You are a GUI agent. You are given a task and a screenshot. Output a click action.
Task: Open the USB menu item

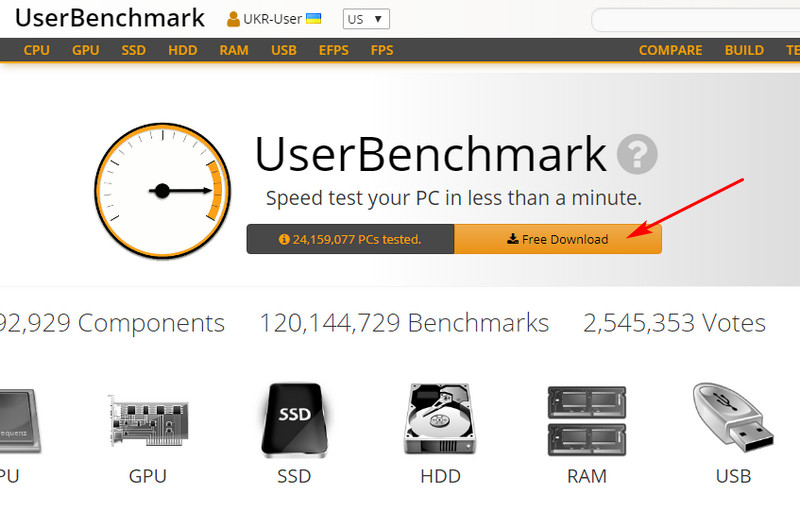284,50
